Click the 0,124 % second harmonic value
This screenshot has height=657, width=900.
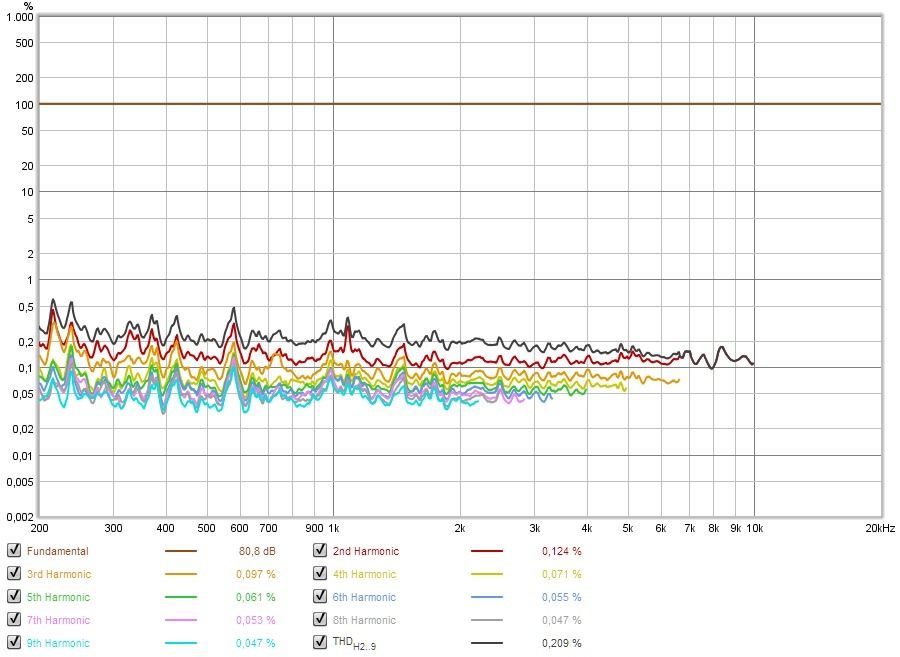(x=561, y=551)
